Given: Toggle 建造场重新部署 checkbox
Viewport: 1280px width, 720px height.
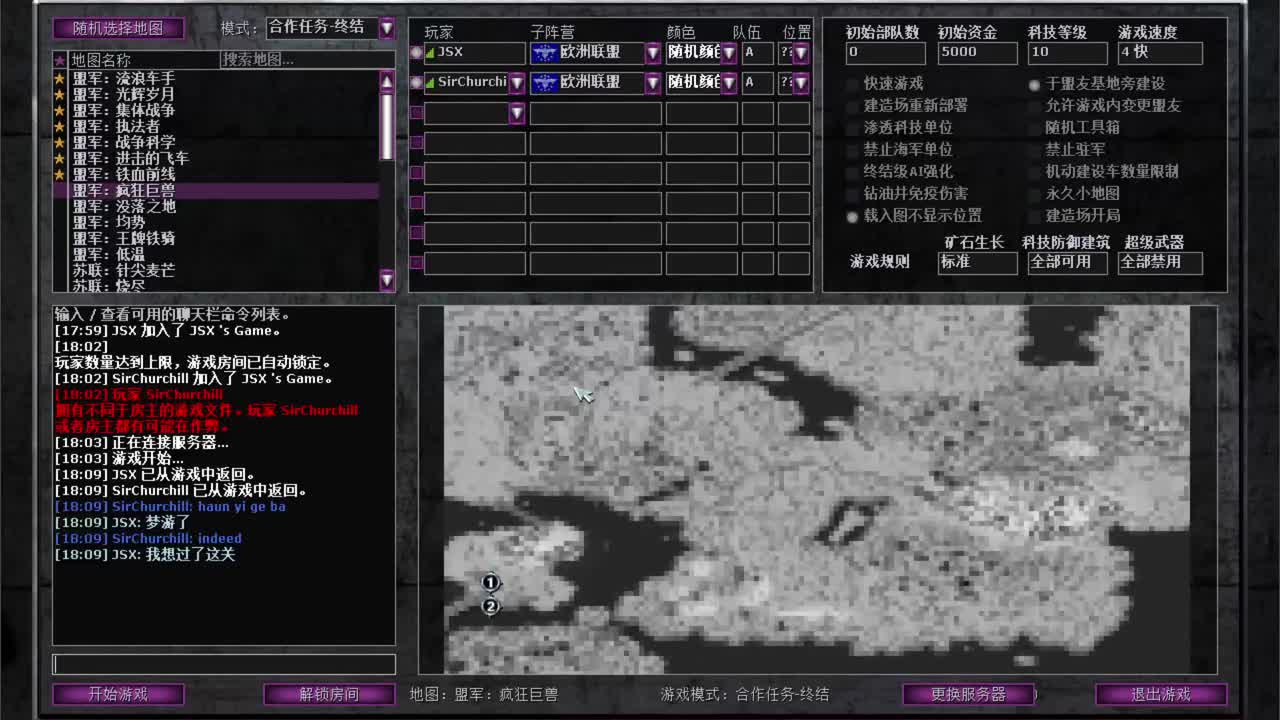Looking at the screenshot, I should coord(853,106).
